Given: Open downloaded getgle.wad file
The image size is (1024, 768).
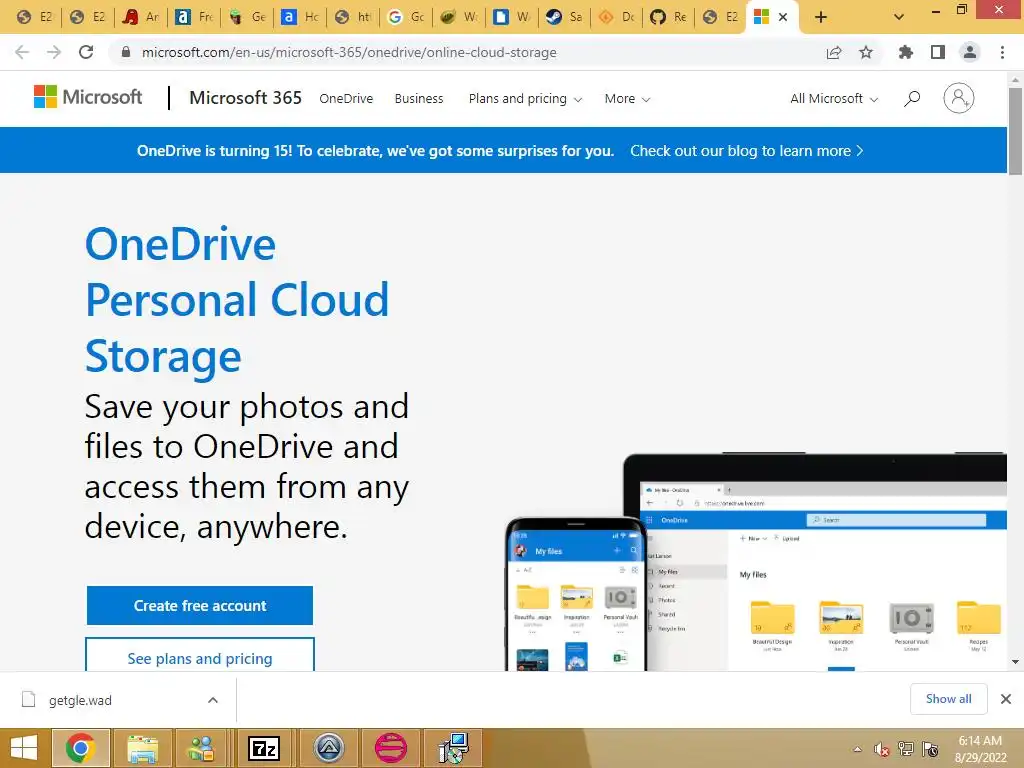Looking at the screenshot, I should (x=80, y=700).
